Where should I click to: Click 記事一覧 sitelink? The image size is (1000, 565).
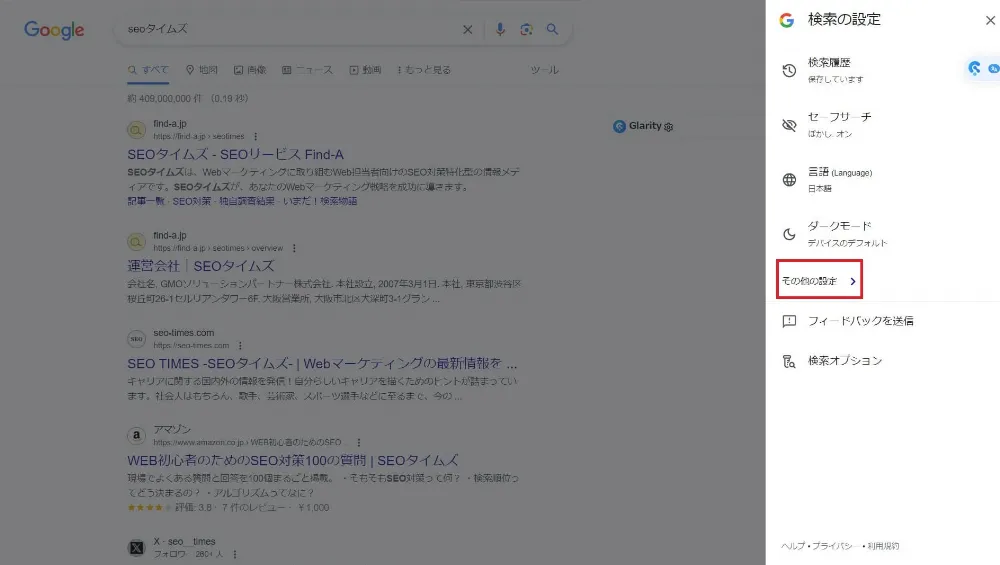(145, 201)
